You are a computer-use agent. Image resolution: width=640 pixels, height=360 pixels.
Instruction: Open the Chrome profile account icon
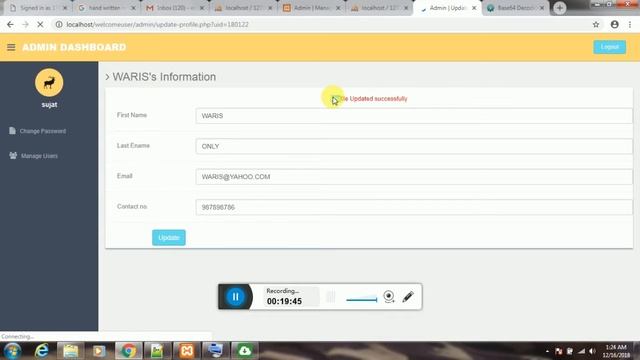click(x=614, y=24)
